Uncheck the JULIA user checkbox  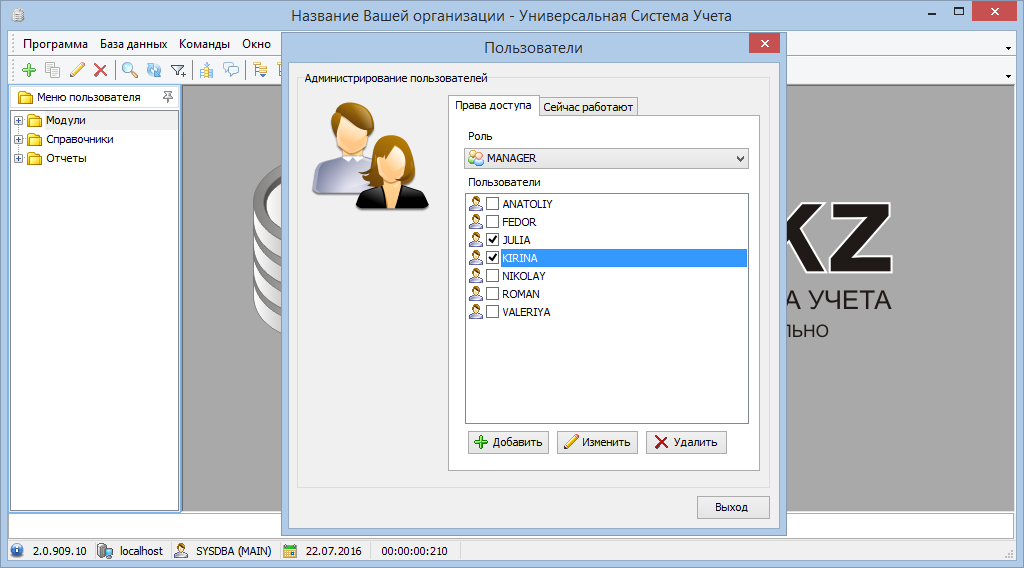point(492,240)
